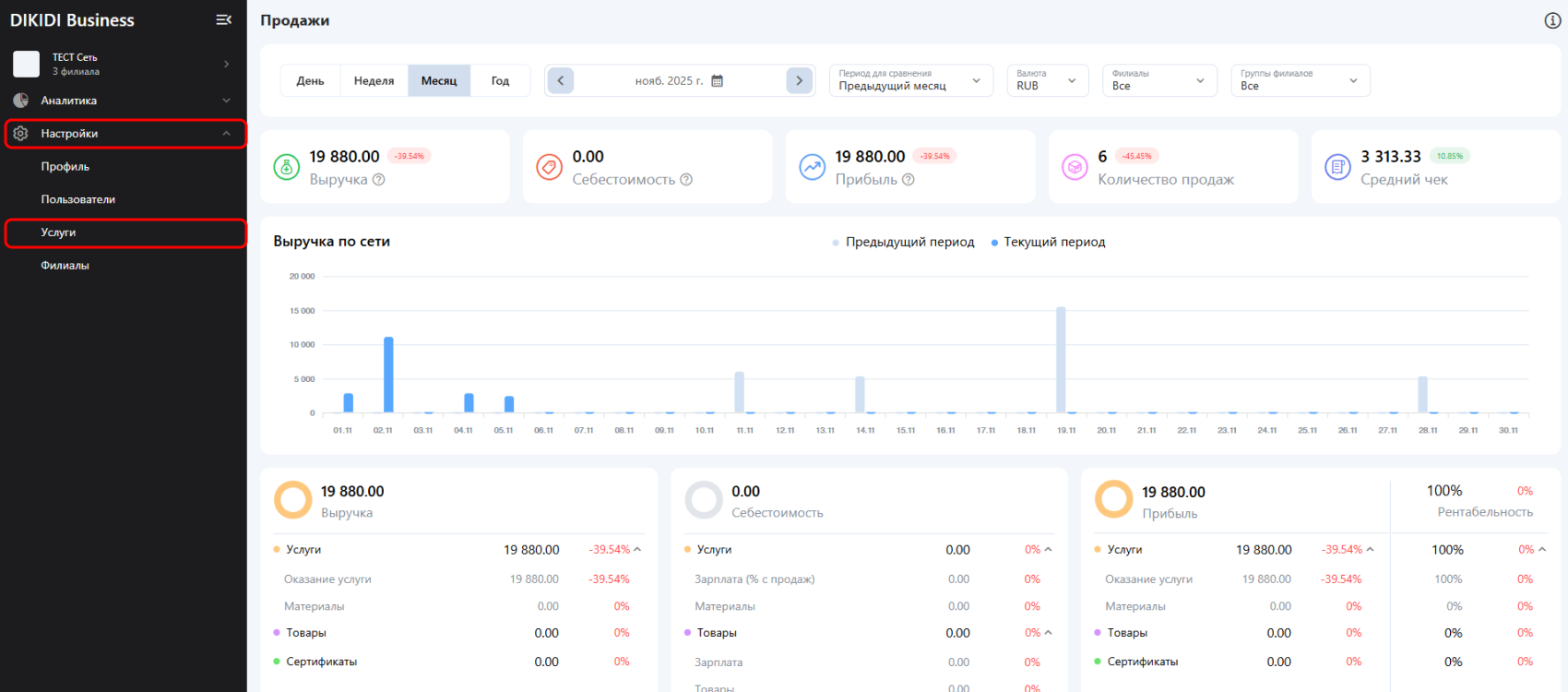Click help icon next to Прибыль
The width and height of the screenshot is (1568, 692).
[x=909, y=180]
